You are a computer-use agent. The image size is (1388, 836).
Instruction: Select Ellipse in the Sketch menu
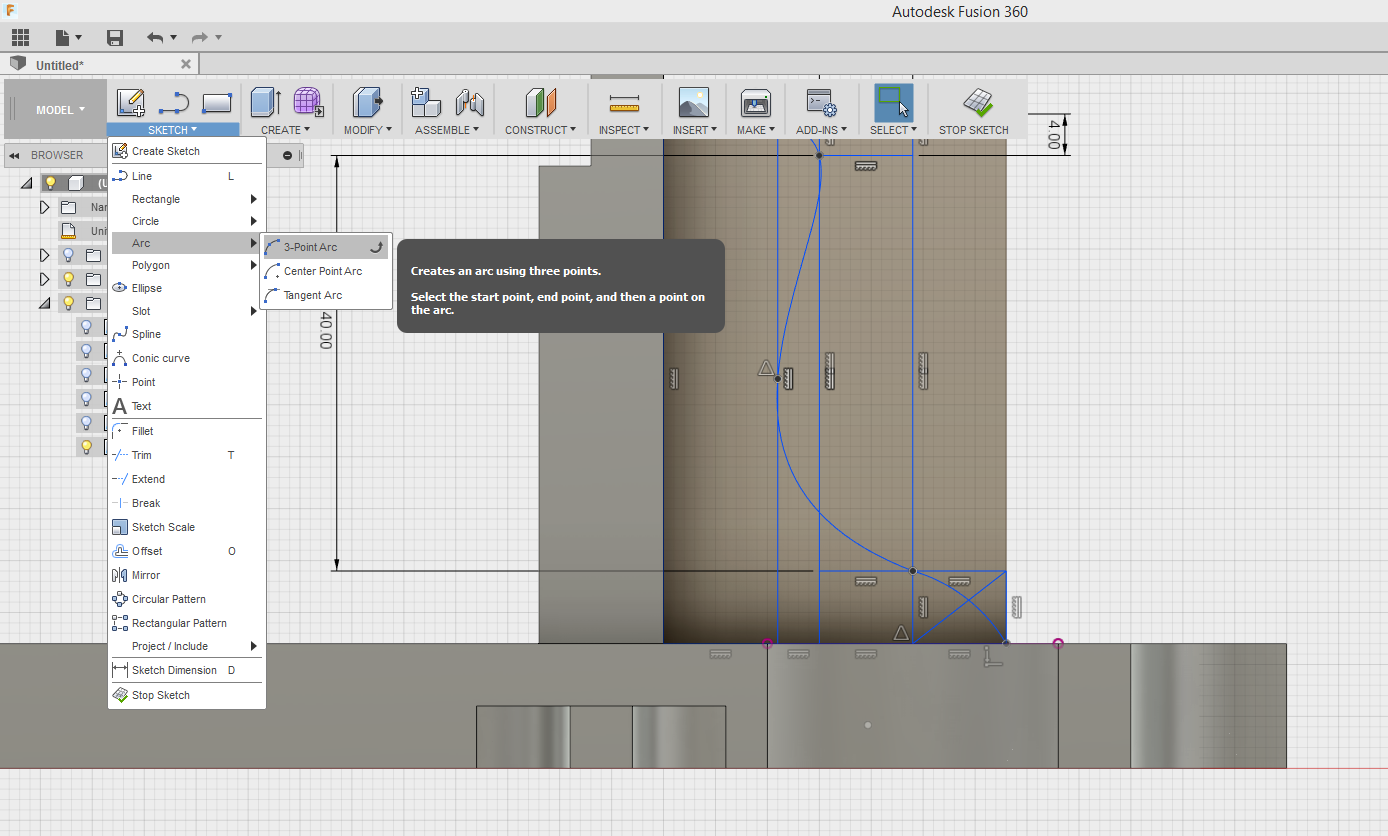click(x=186, y=288)
